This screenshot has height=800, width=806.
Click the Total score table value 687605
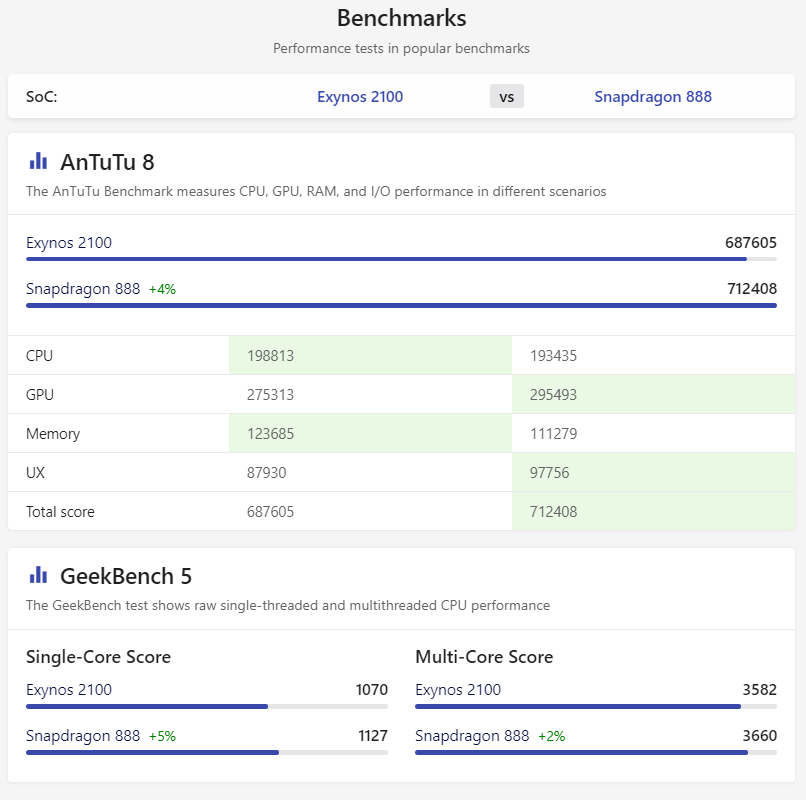[270, 512]
